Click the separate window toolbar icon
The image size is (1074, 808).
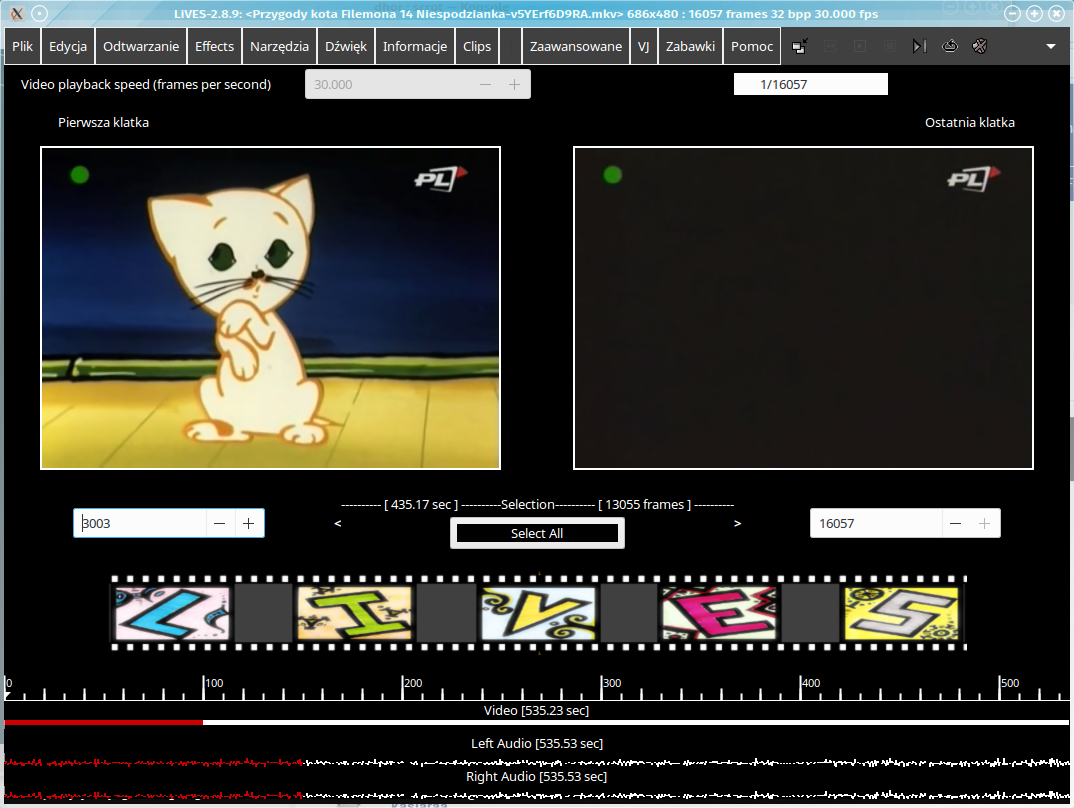(x=799, y=46)
